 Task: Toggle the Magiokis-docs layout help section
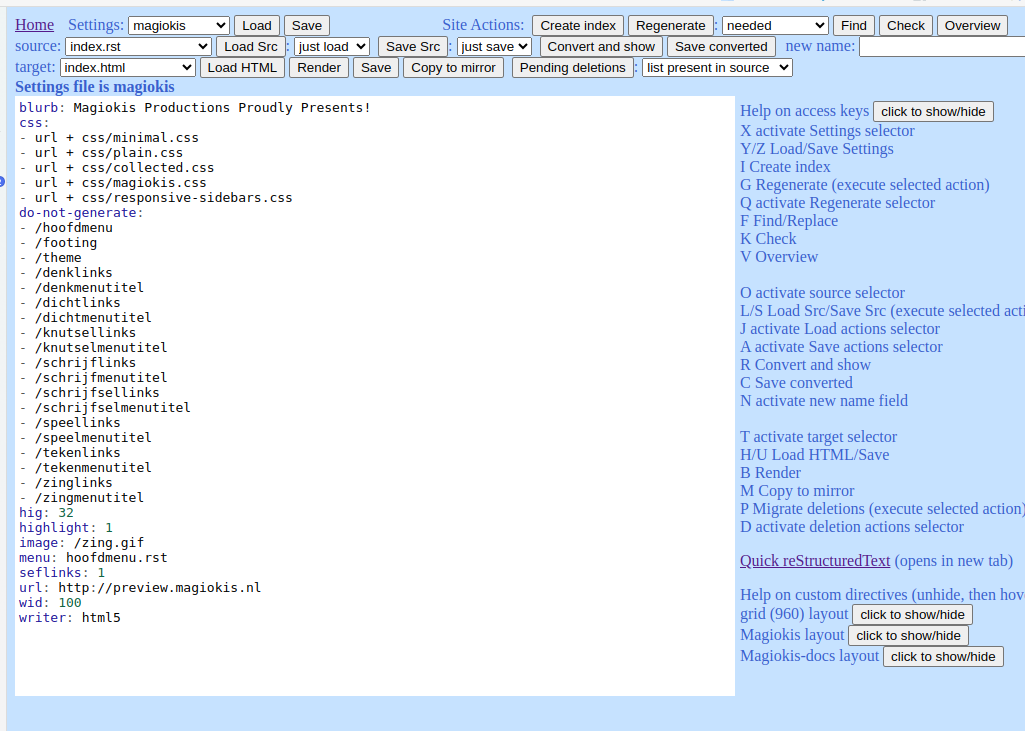point(943,656)
